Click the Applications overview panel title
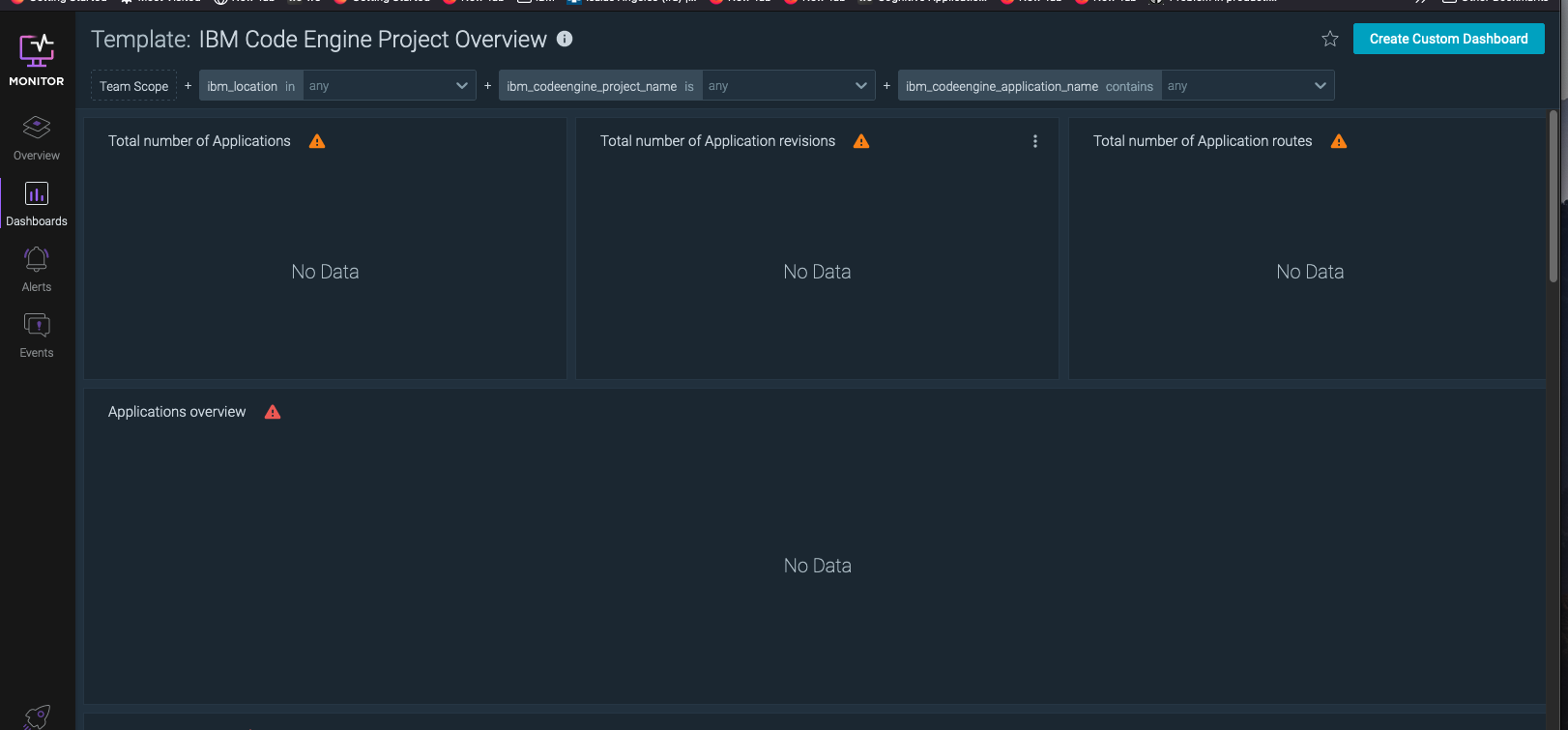 coord(177,412)
